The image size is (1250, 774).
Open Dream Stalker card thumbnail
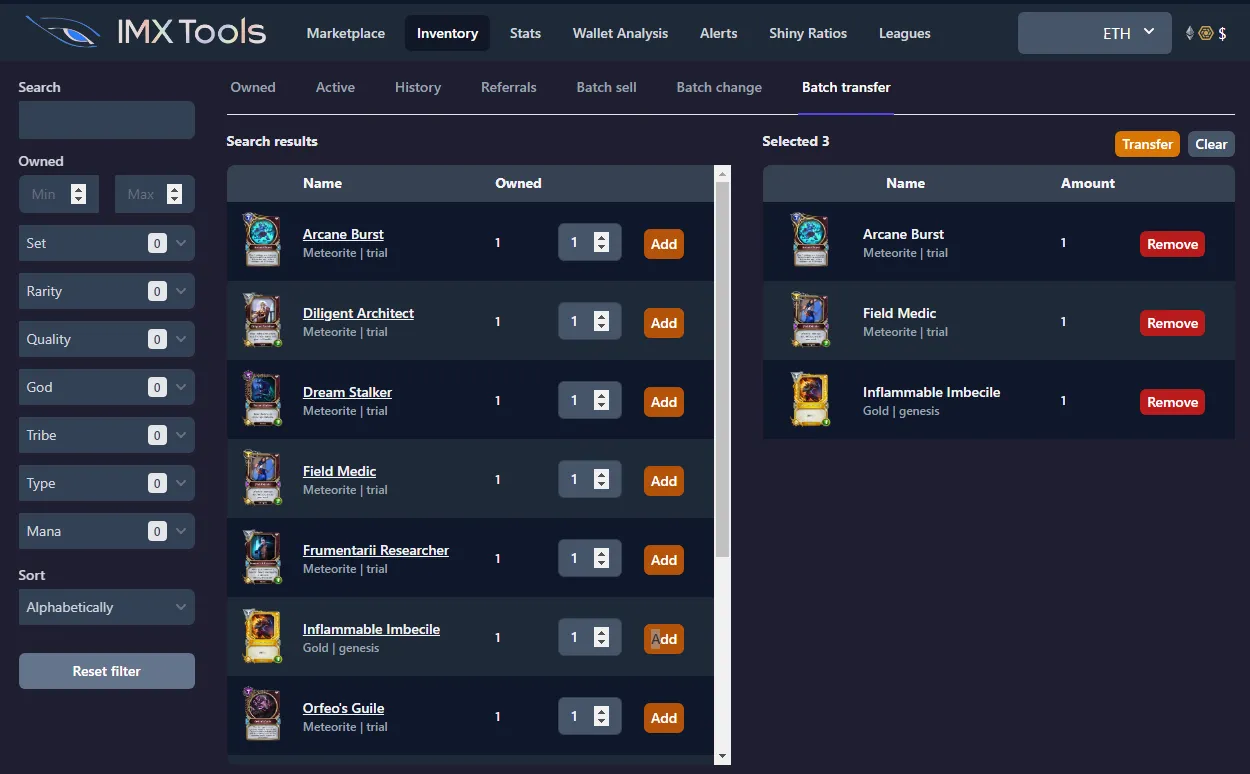(262, 399)
